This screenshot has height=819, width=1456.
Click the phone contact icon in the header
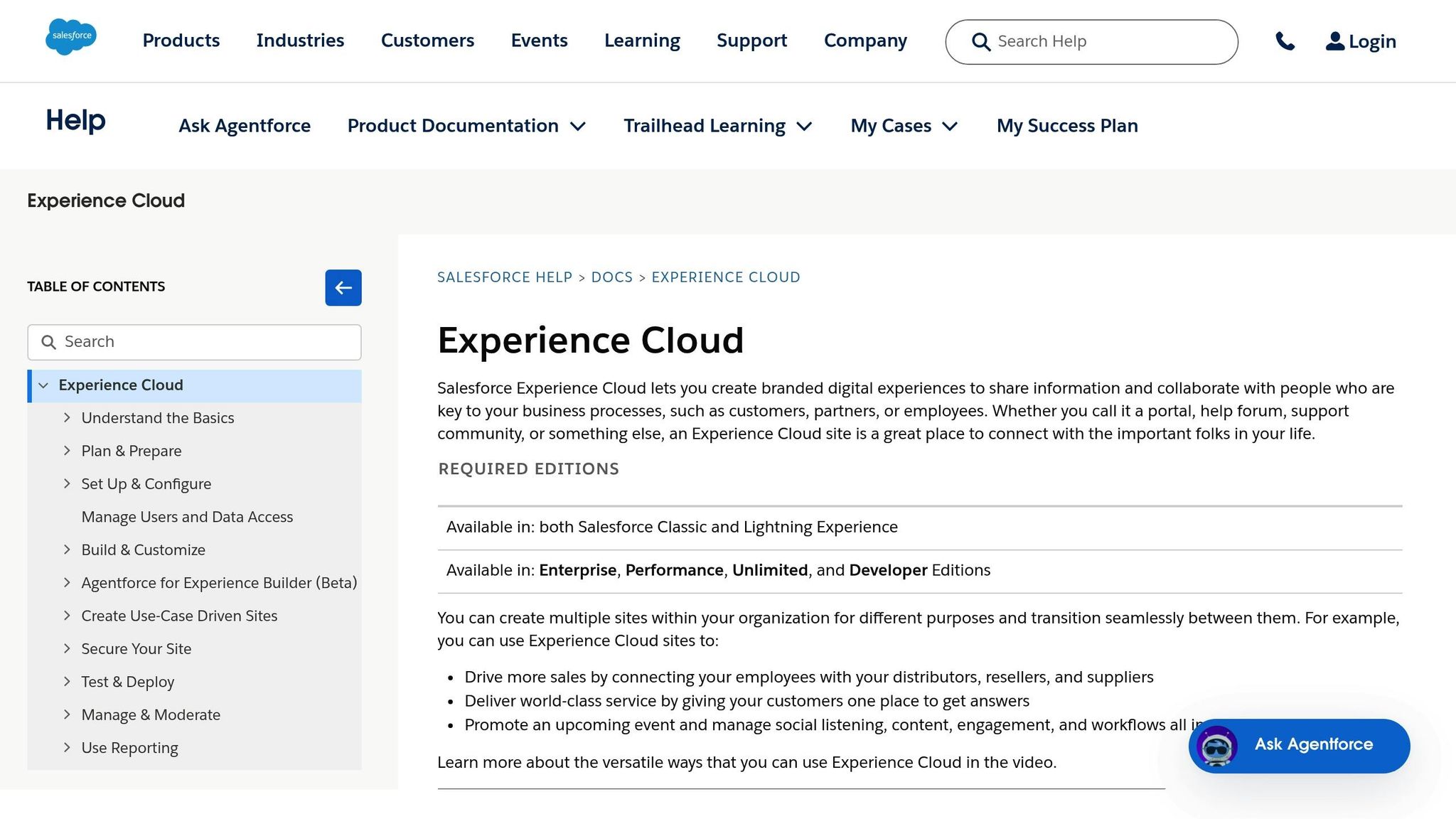pos(1286,41)
